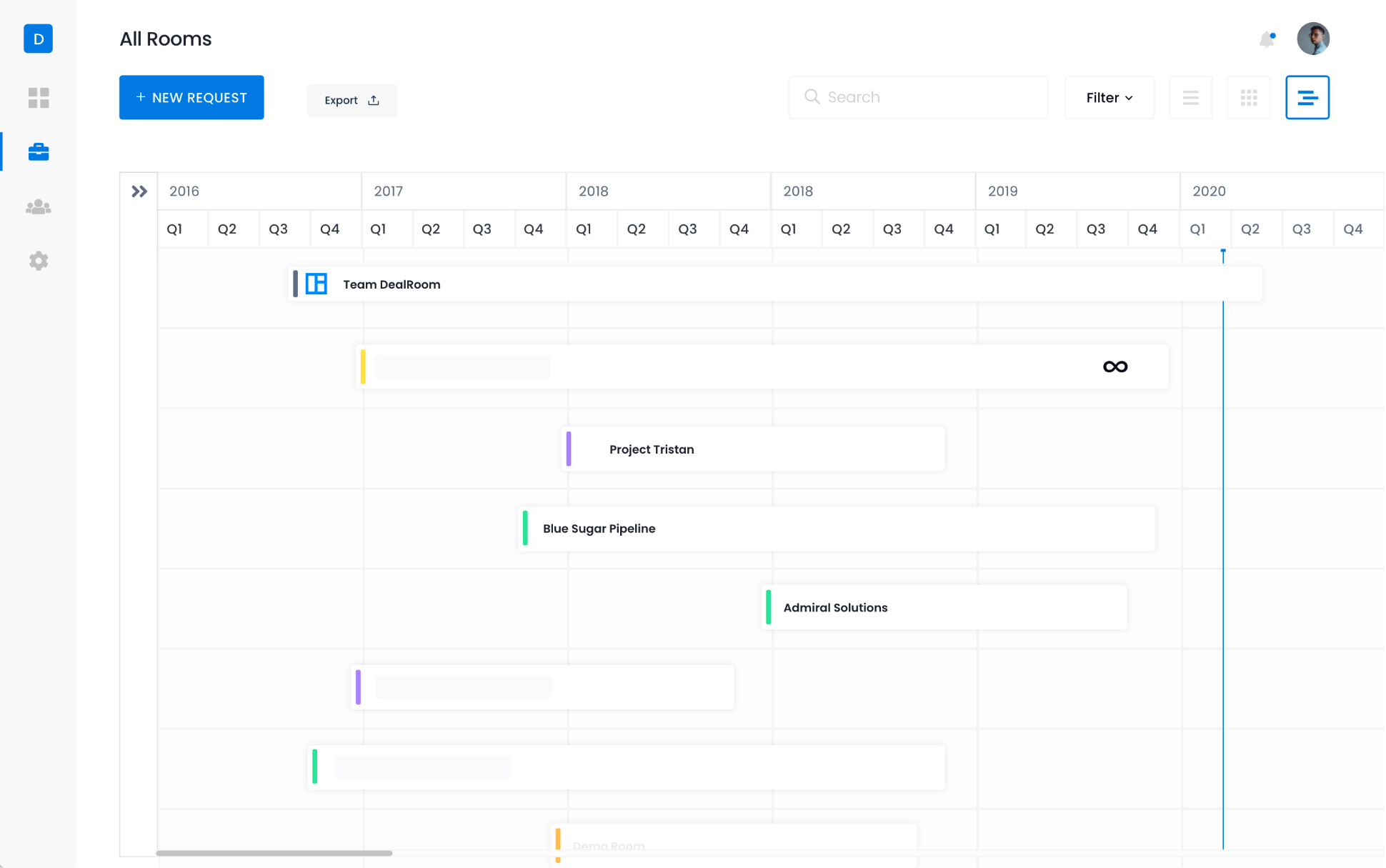Open the people/team icon in sidebar
Screen dimensions: 1386x868
click(x=39, y=207)
